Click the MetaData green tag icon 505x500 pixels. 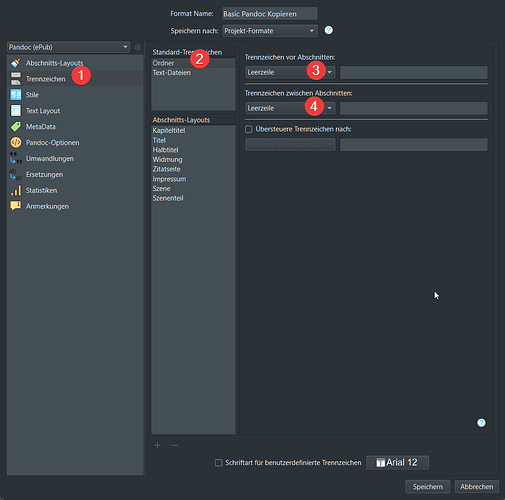(16, 127)
